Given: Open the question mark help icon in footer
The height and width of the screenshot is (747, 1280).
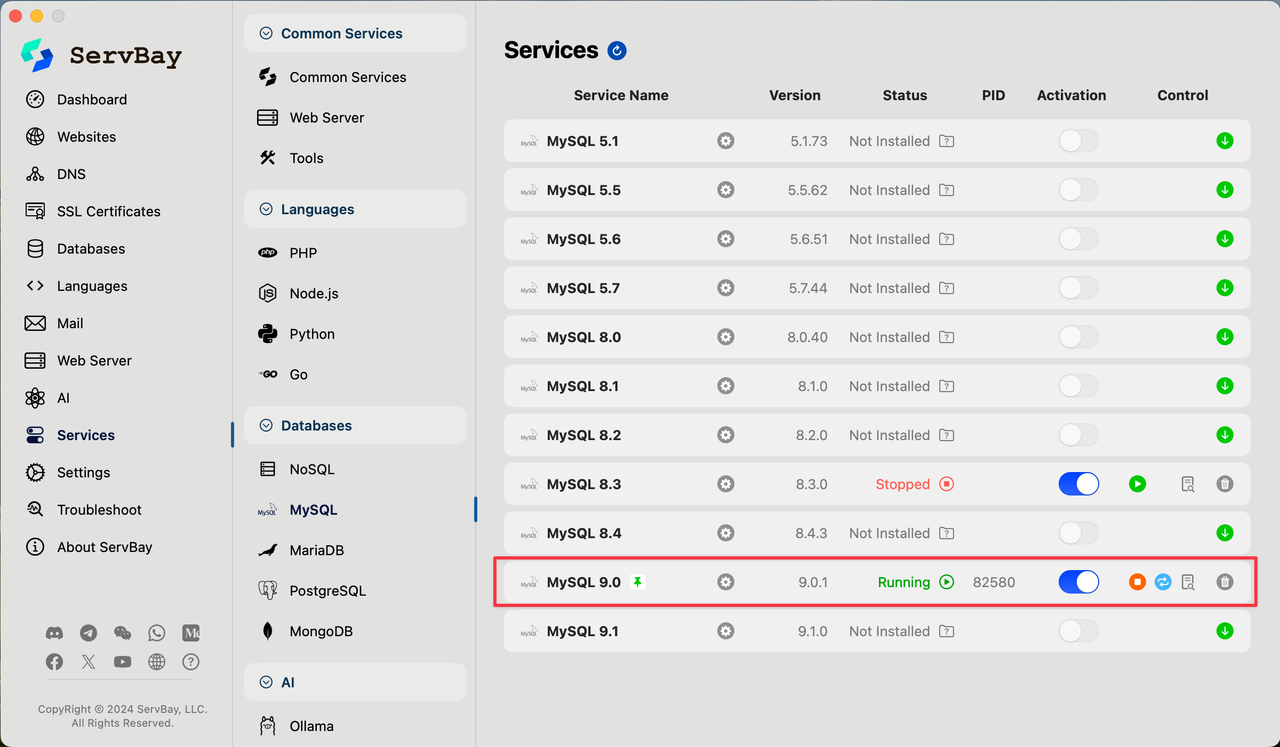Looking at the screenshot, I should pos(191,662).
